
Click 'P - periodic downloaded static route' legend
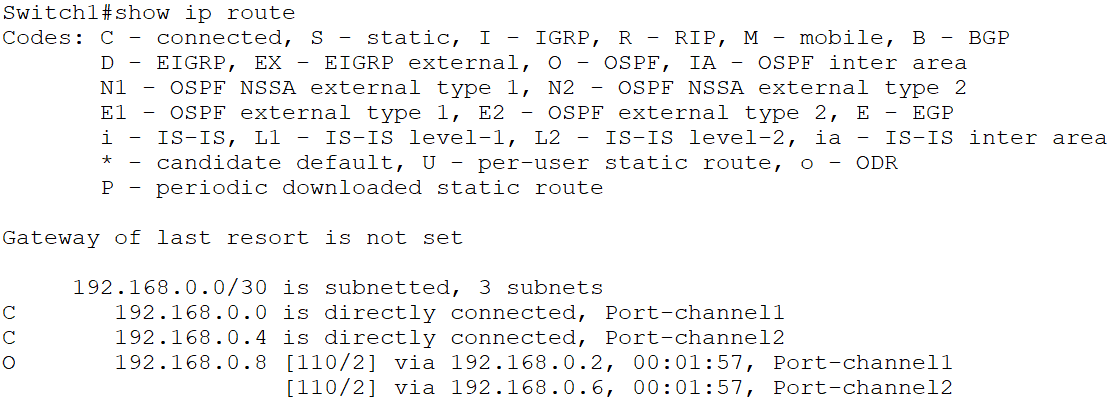351,187
